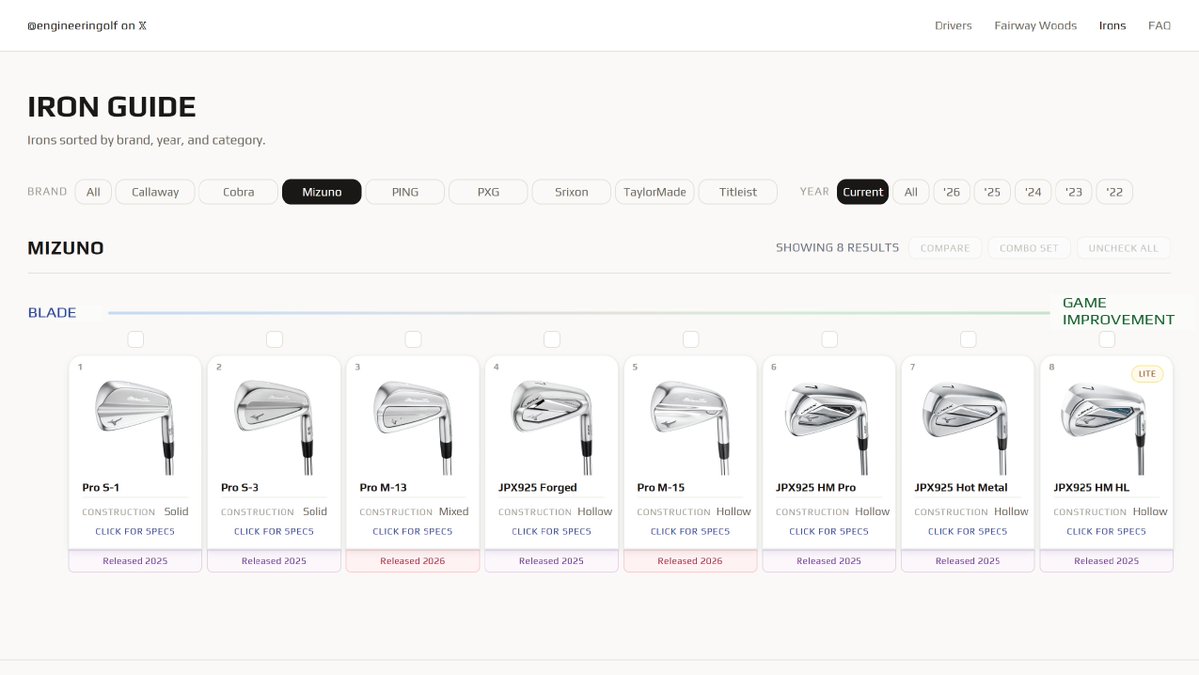Click the Uncheck All button
1199x675 pixels.
(x=1123, y=248)
